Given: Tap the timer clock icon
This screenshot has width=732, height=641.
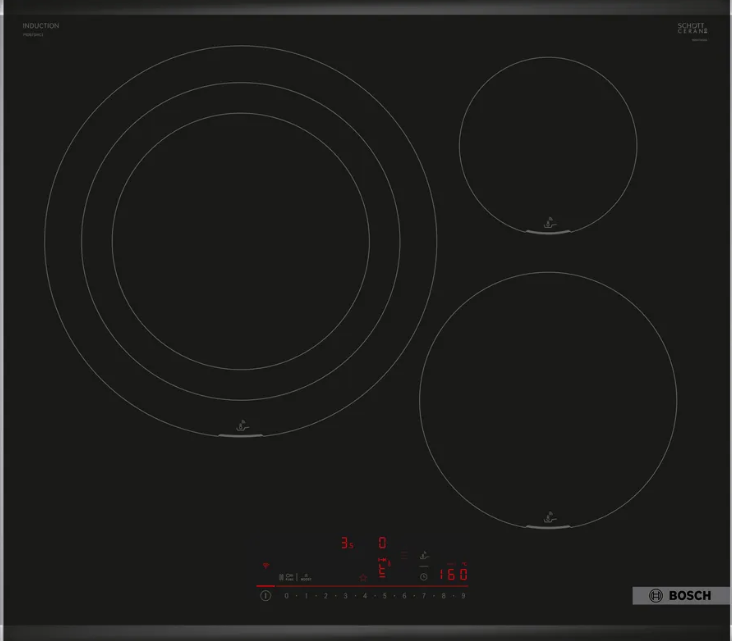Looking at the screenshot, I should (423, 577).
